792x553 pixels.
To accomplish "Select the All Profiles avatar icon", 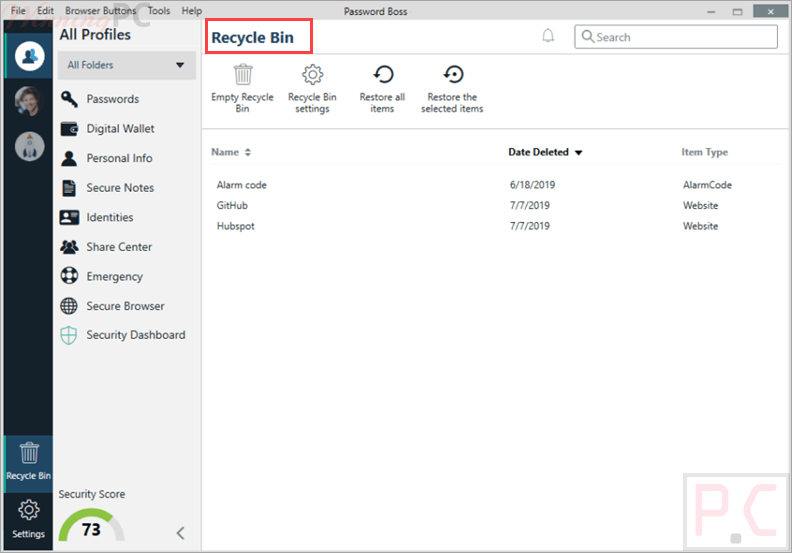I will [x=29, y=56].
